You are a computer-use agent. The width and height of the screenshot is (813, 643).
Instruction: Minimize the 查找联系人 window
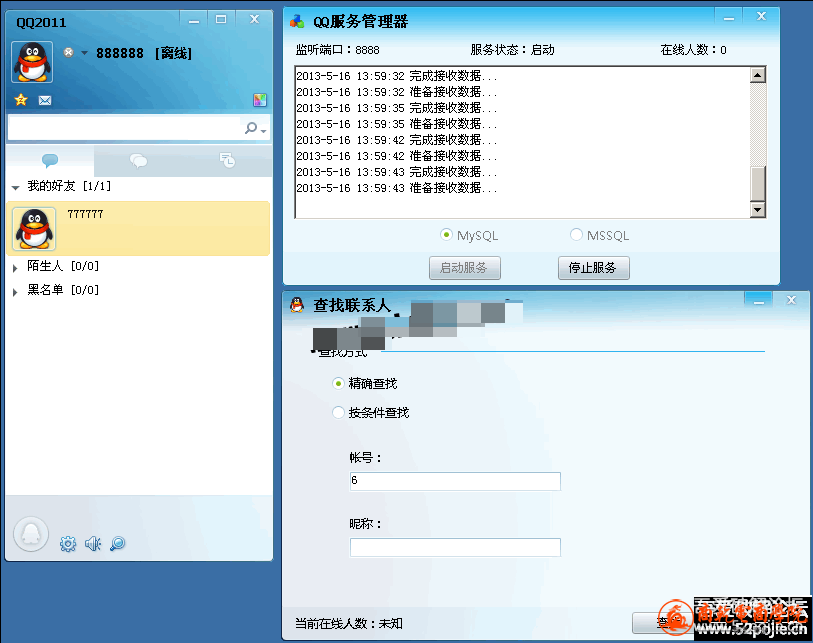pyautogui.click(x=758, y=301)
